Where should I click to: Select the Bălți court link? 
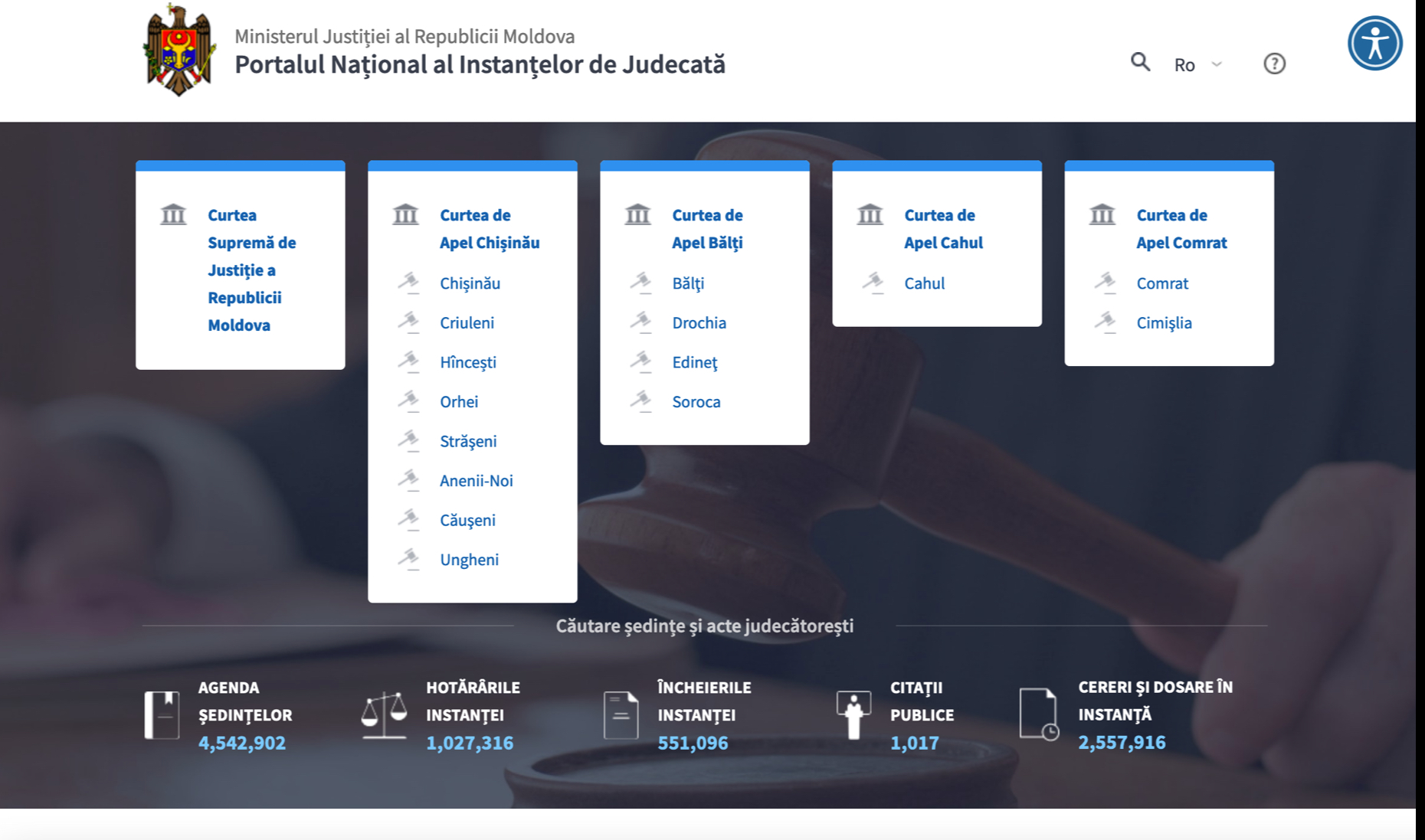687,283
